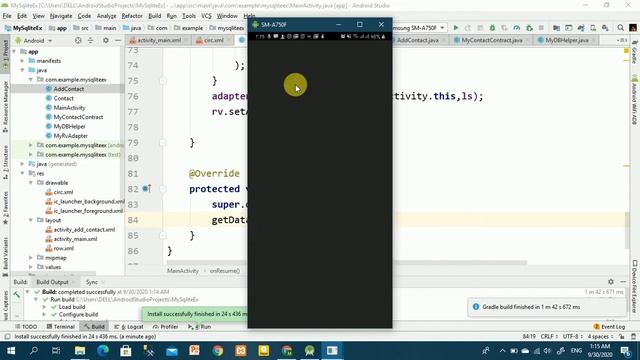Open Search Everywhere magnifier icon
This screenshot has width=640, height=360.
[620, 28]
